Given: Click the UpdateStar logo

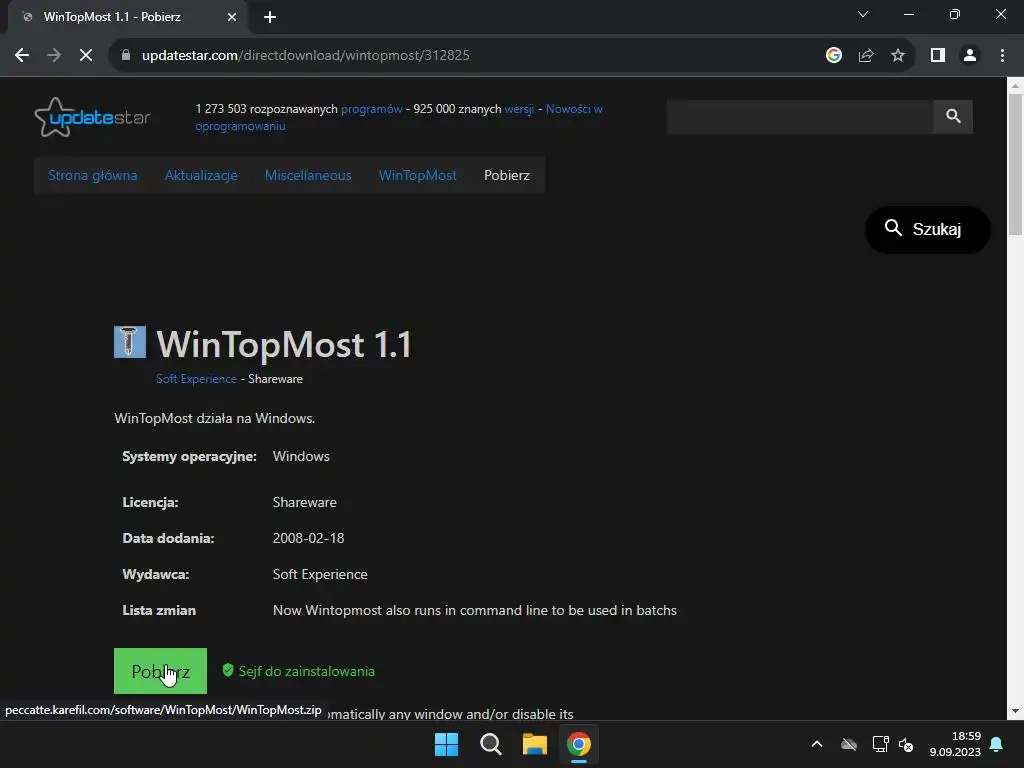Looking at the screenshot, I should pos(92,118).
